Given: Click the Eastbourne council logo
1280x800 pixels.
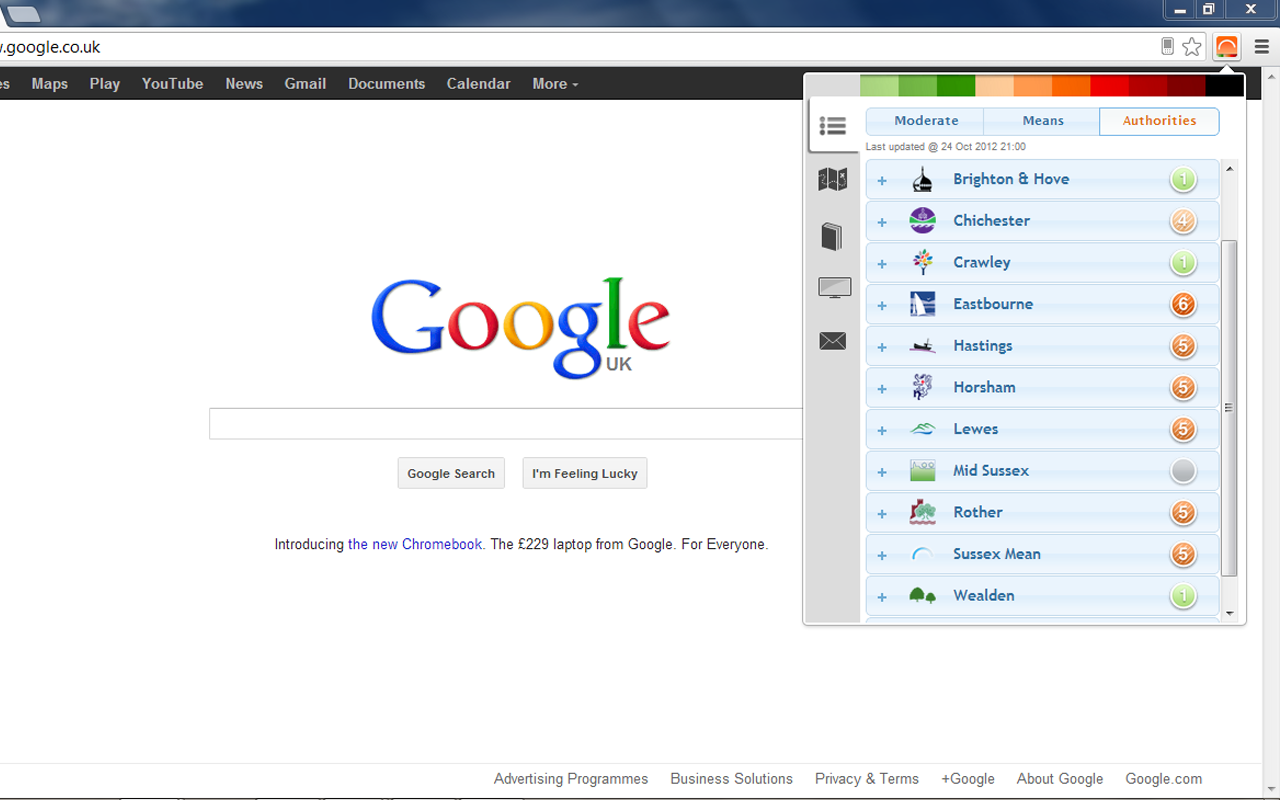Looking at the screenshot, I should click(x=922, y=304).
